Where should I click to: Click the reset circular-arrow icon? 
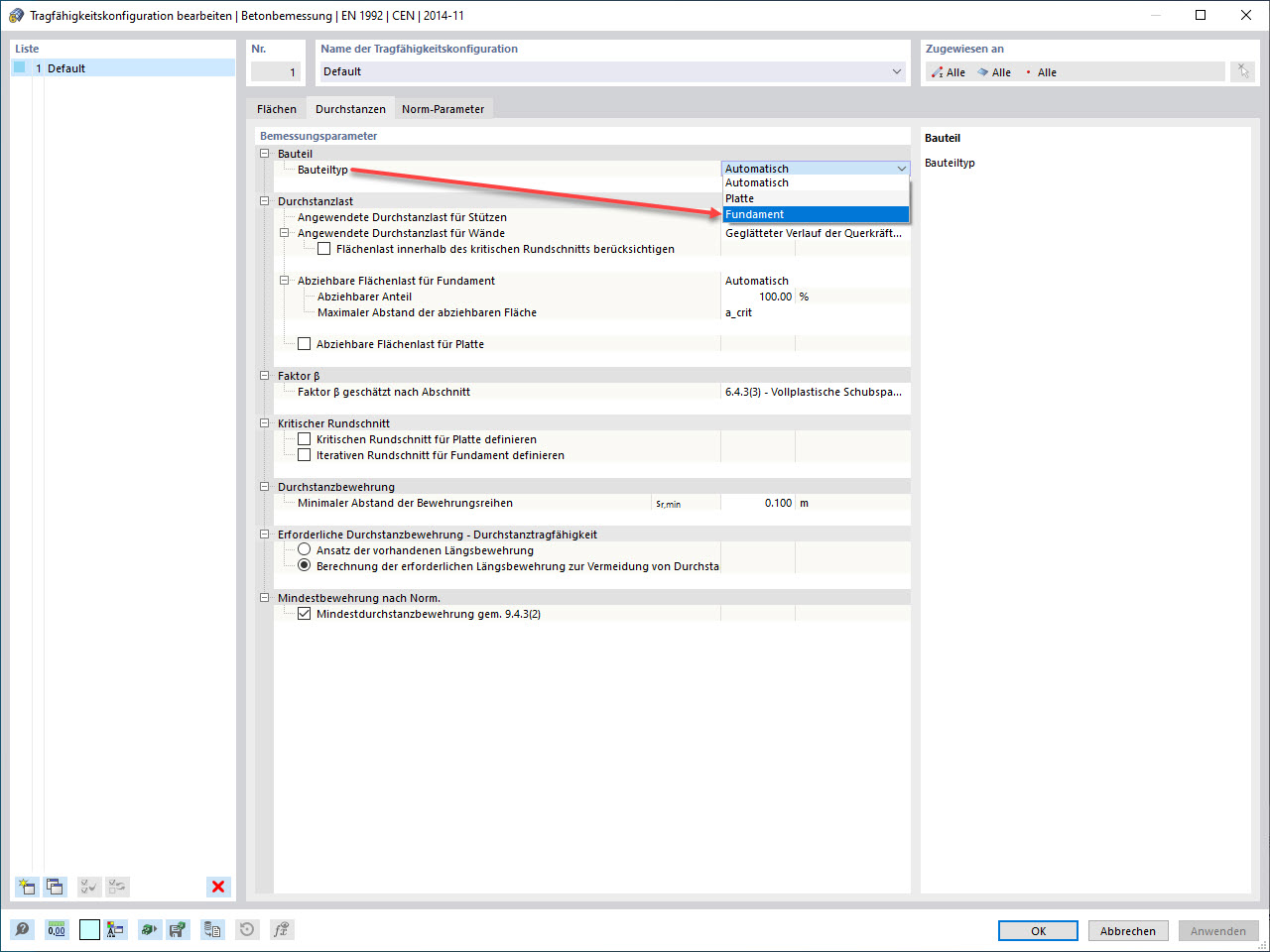tap(247, 929)
